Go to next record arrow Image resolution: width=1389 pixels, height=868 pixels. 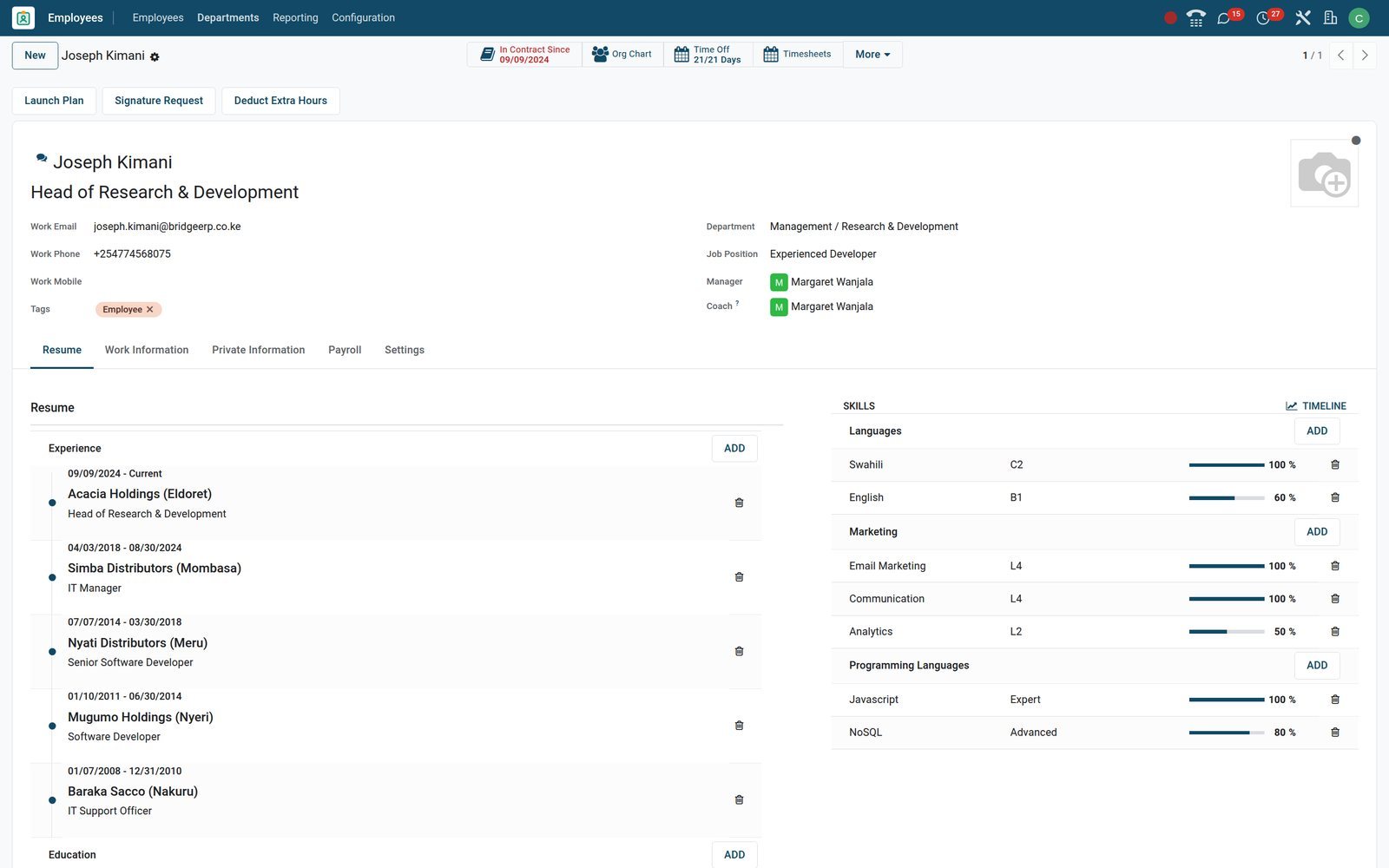(1365, 56)
